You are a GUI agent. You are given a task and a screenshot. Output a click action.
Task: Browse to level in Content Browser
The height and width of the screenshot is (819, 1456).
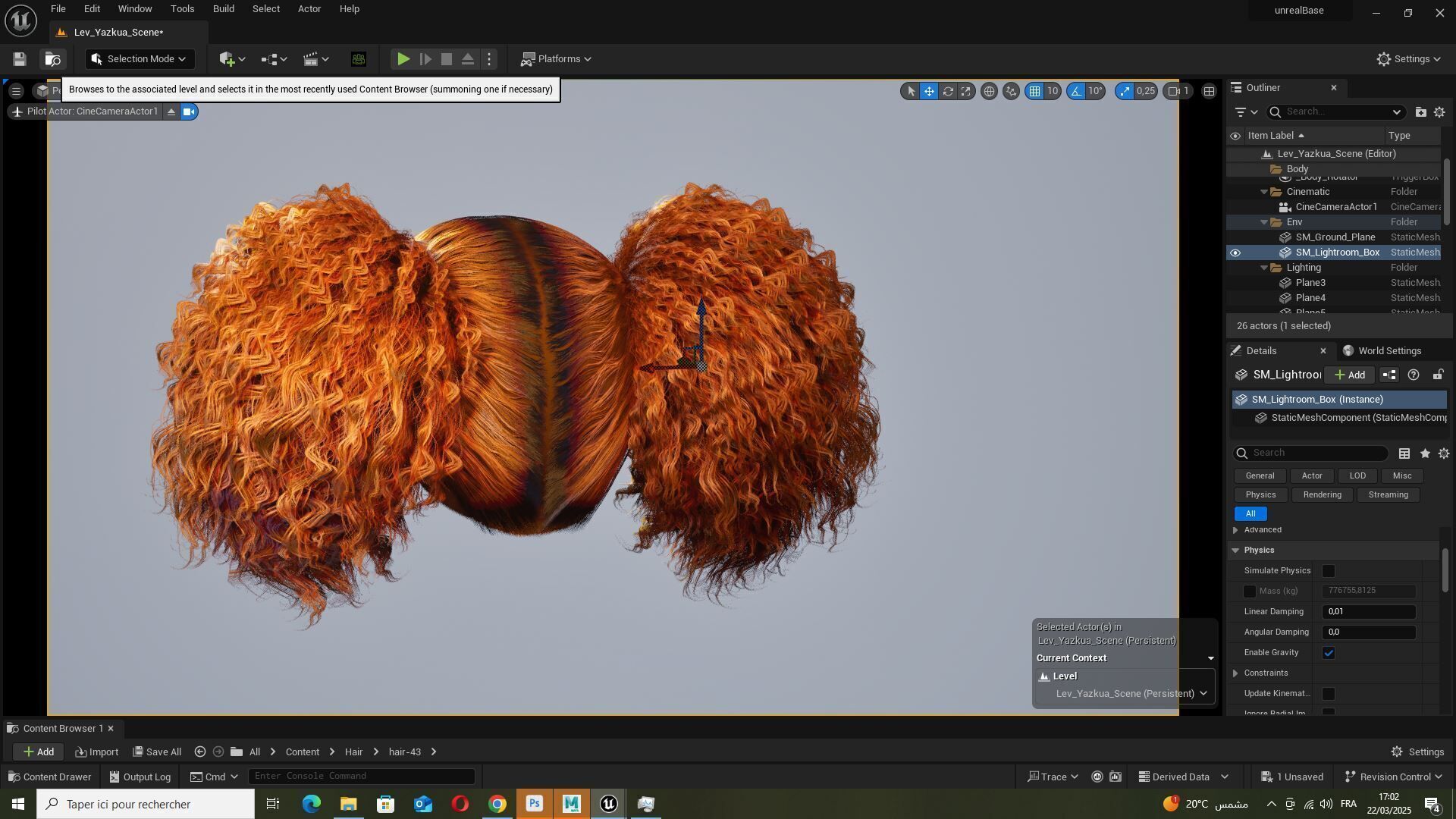[x=52, y=59]
